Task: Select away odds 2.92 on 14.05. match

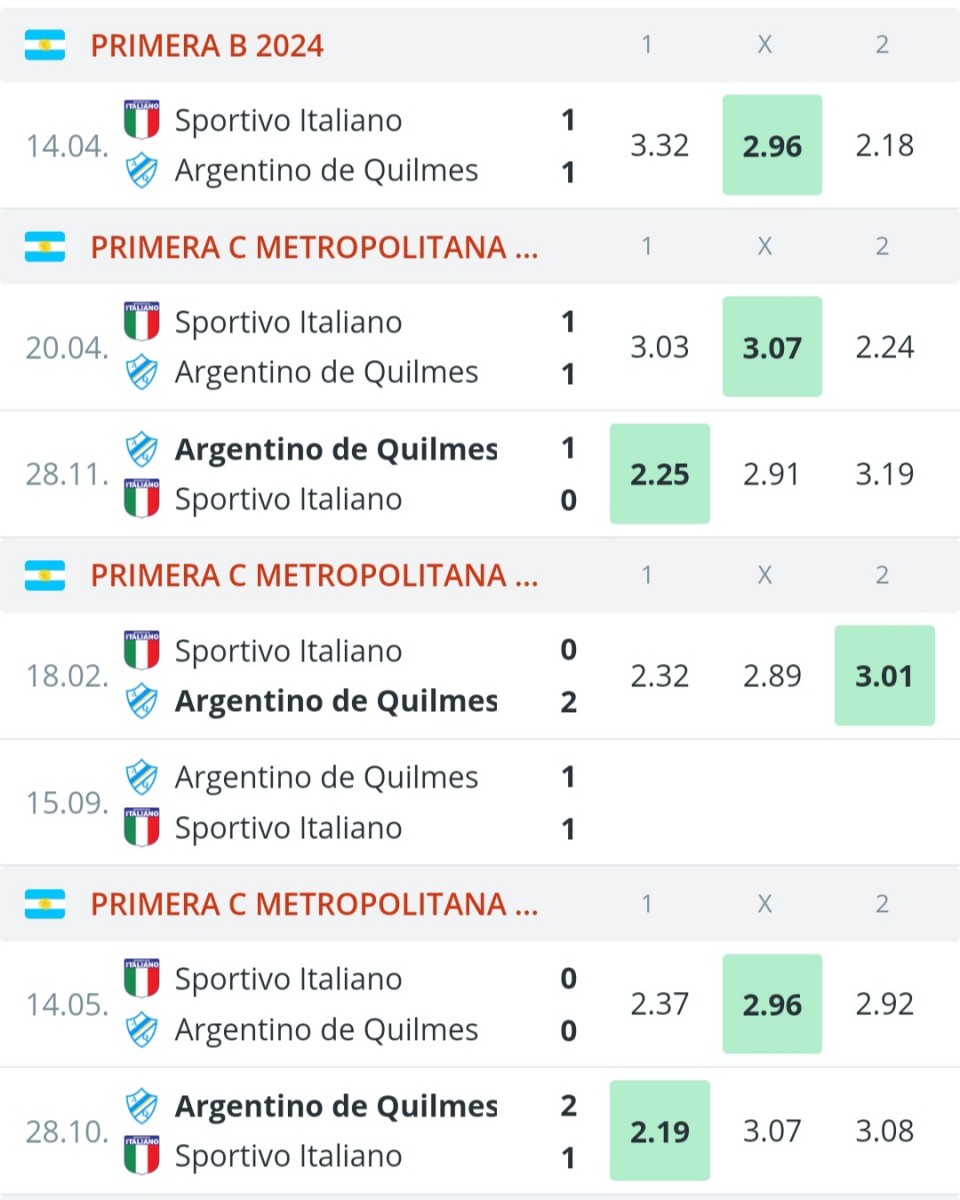Action: coord(885,1004)
